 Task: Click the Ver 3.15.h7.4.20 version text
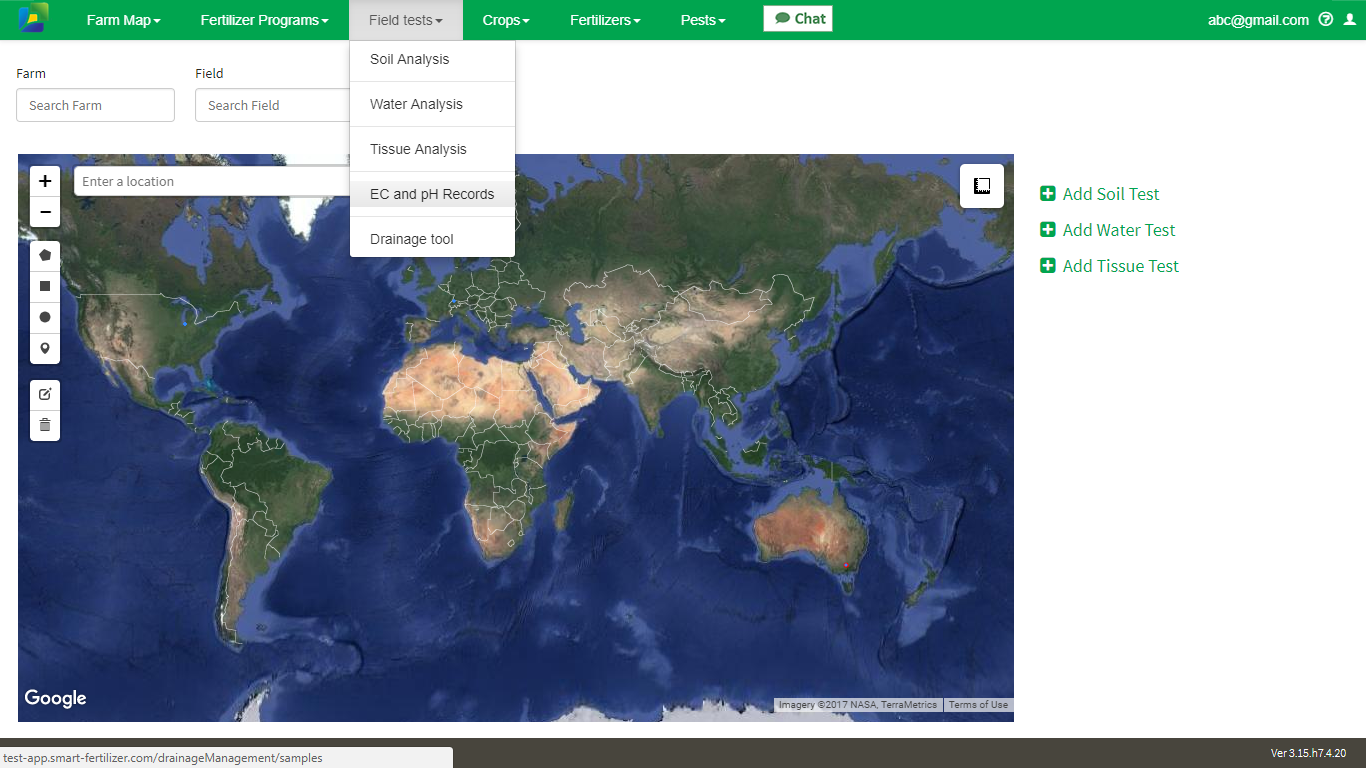[x=1308, y=753]
